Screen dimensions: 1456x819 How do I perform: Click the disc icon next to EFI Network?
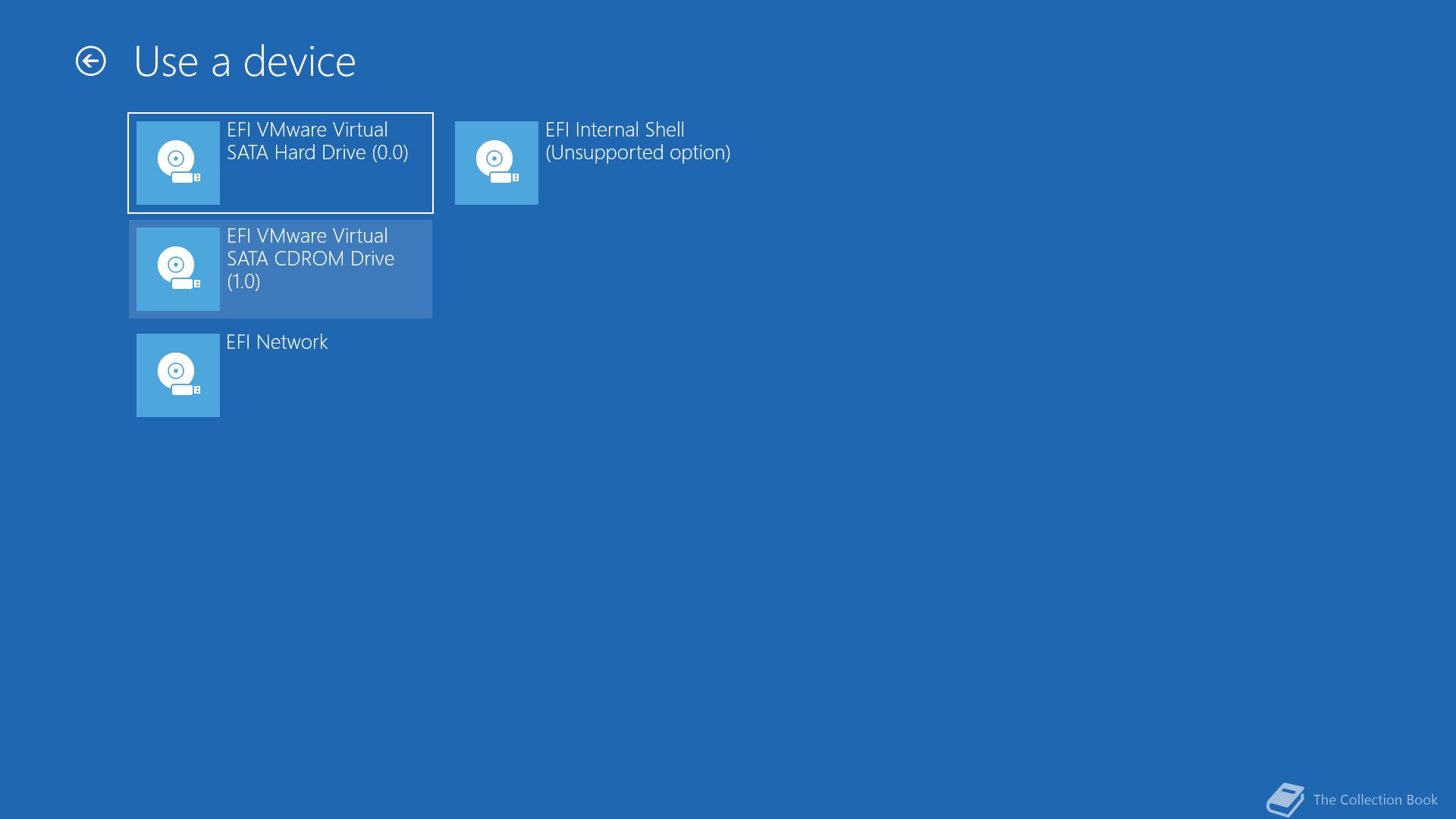[178, 375]
